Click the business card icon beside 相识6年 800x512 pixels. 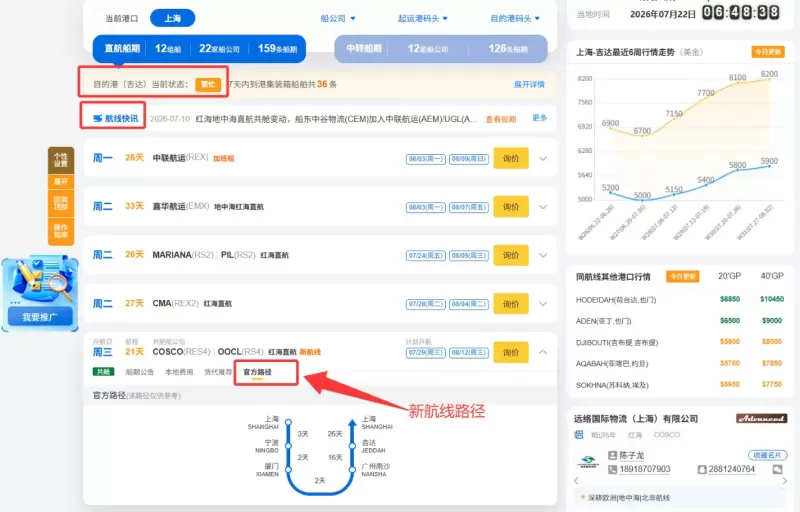[x=579, y=434]
